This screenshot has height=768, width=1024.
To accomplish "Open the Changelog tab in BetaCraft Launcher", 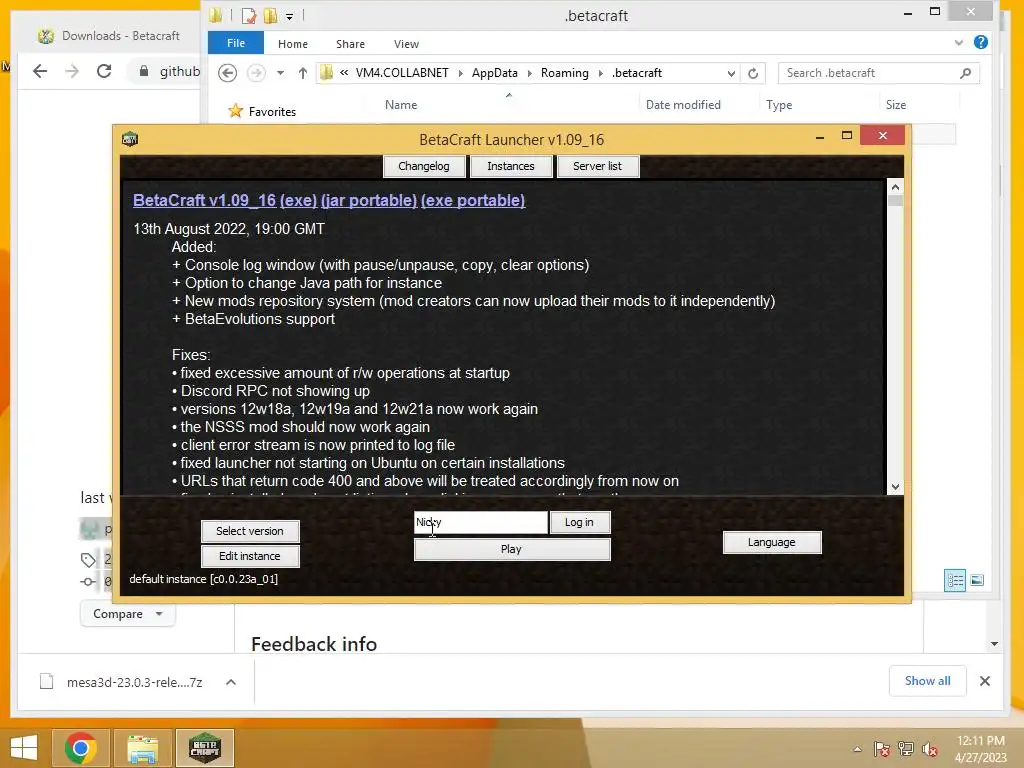I will 424,166.
